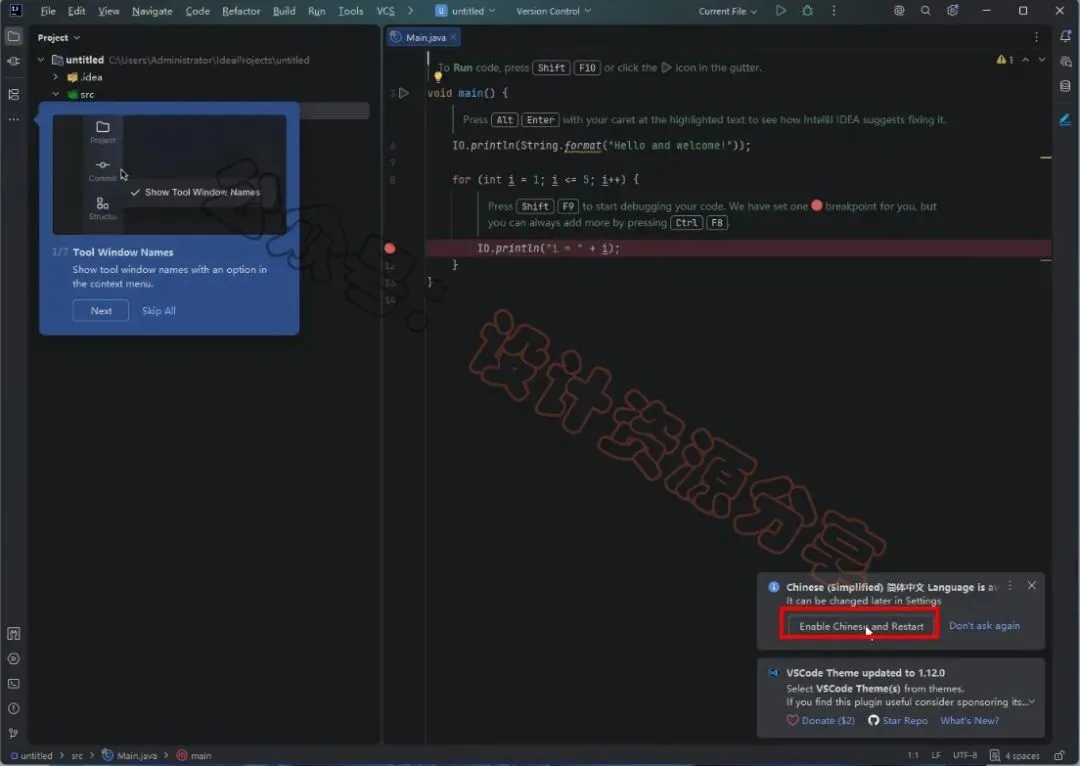Click What's New? link

[x=969, y=721]
